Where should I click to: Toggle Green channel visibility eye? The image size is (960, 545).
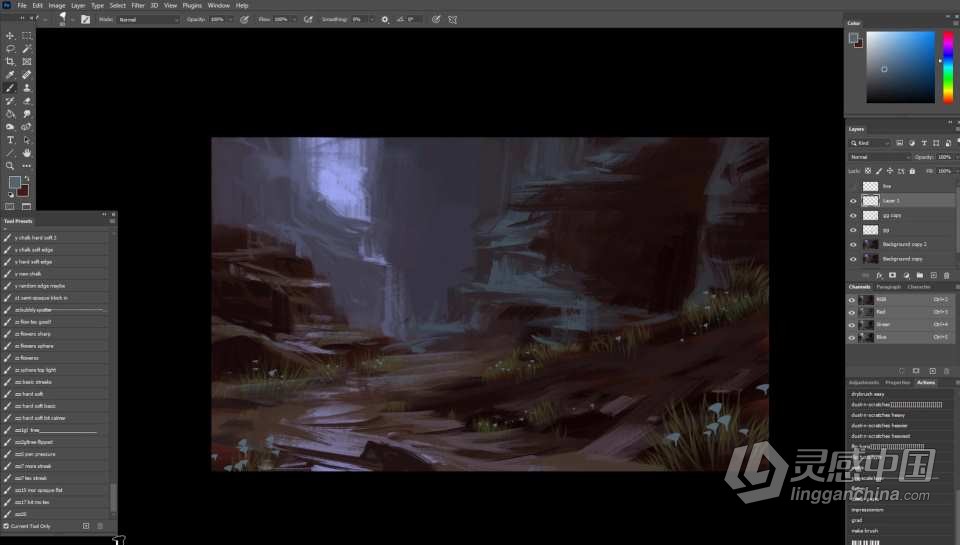coord(852,325)
